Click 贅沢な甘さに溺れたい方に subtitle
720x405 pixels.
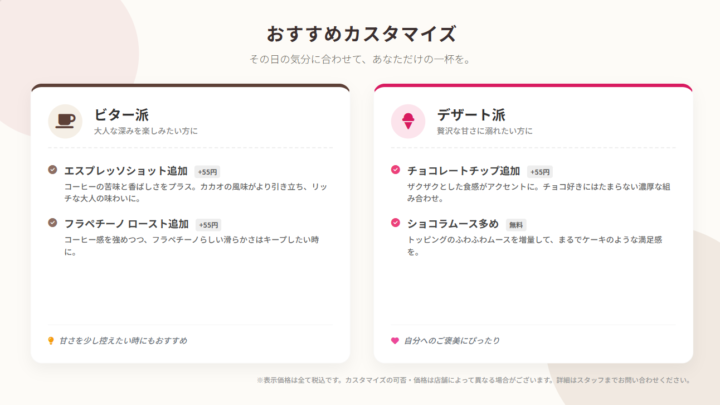pyautogui.click(x=484, y=131)
